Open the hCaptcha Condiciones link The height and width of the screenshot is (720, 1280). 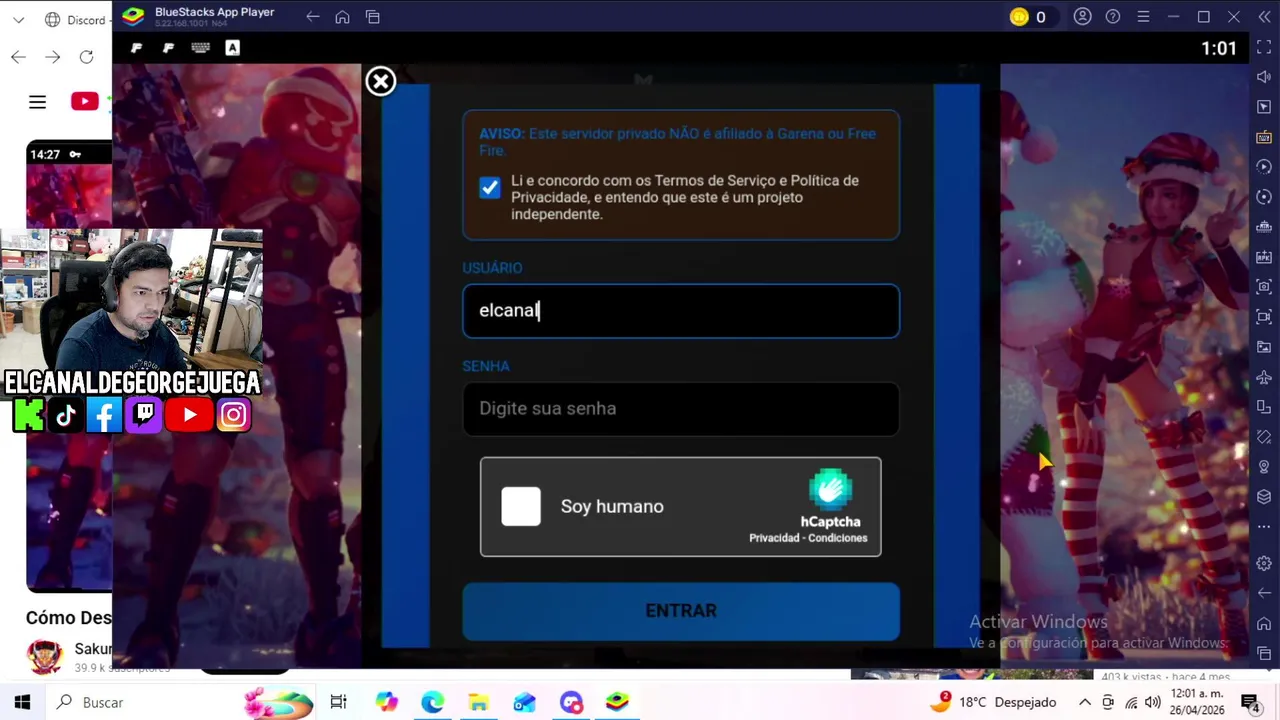click(x=838, y=538)
